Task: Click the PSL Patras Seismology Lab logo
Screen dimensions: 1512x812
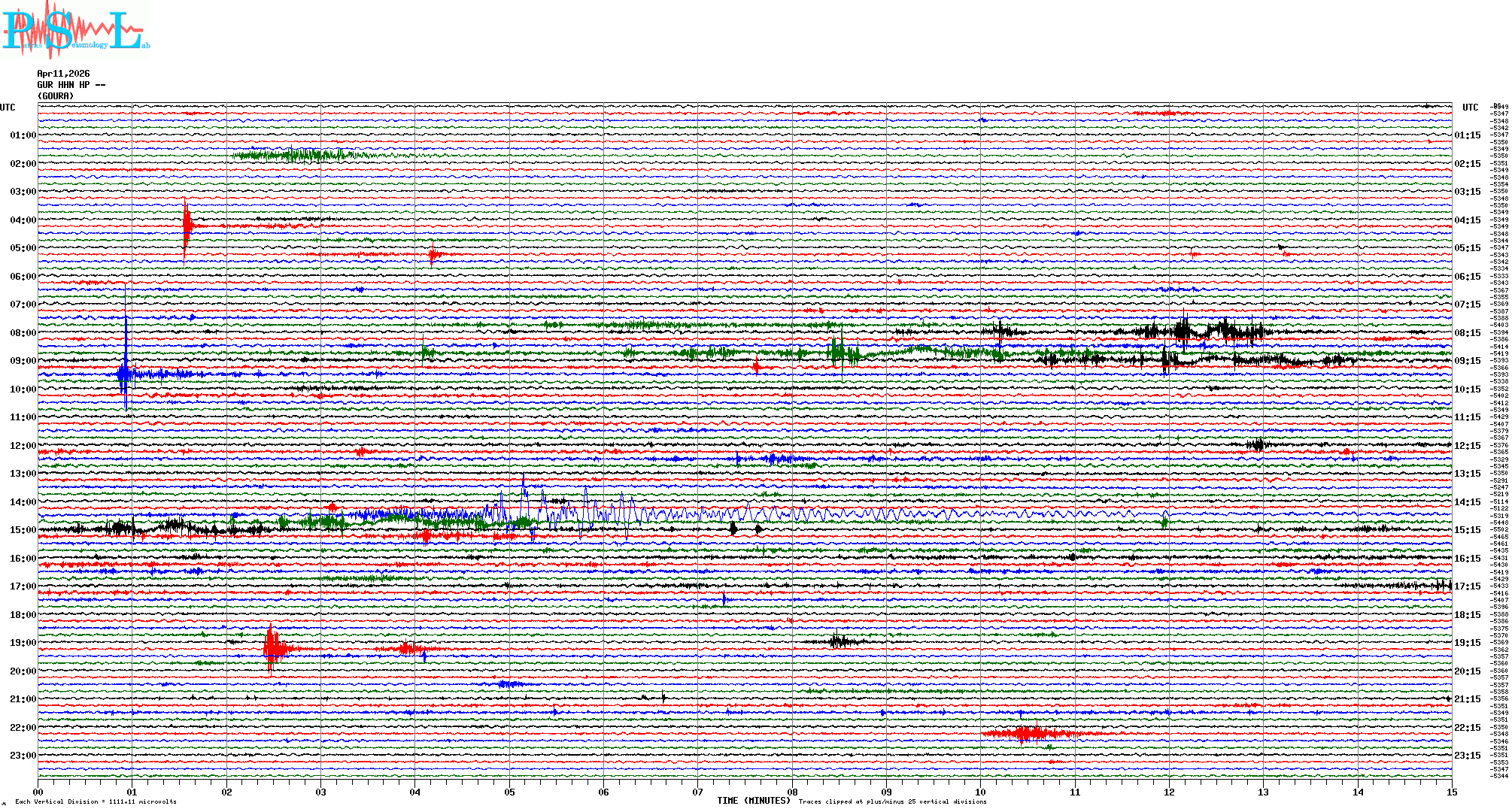Action: point(75,30)
